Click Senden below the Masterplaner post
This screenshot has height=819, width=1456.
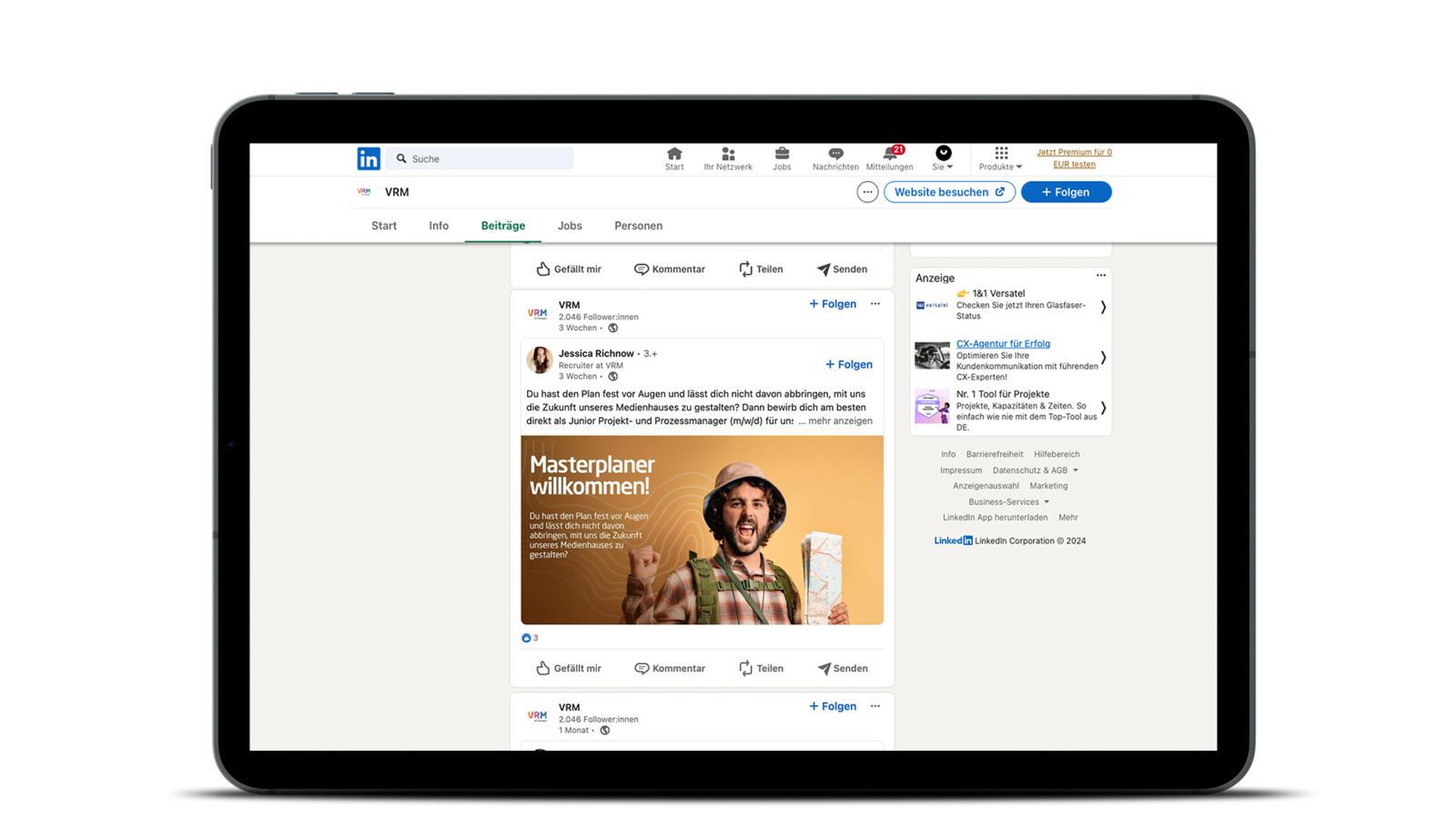[843, 668]
